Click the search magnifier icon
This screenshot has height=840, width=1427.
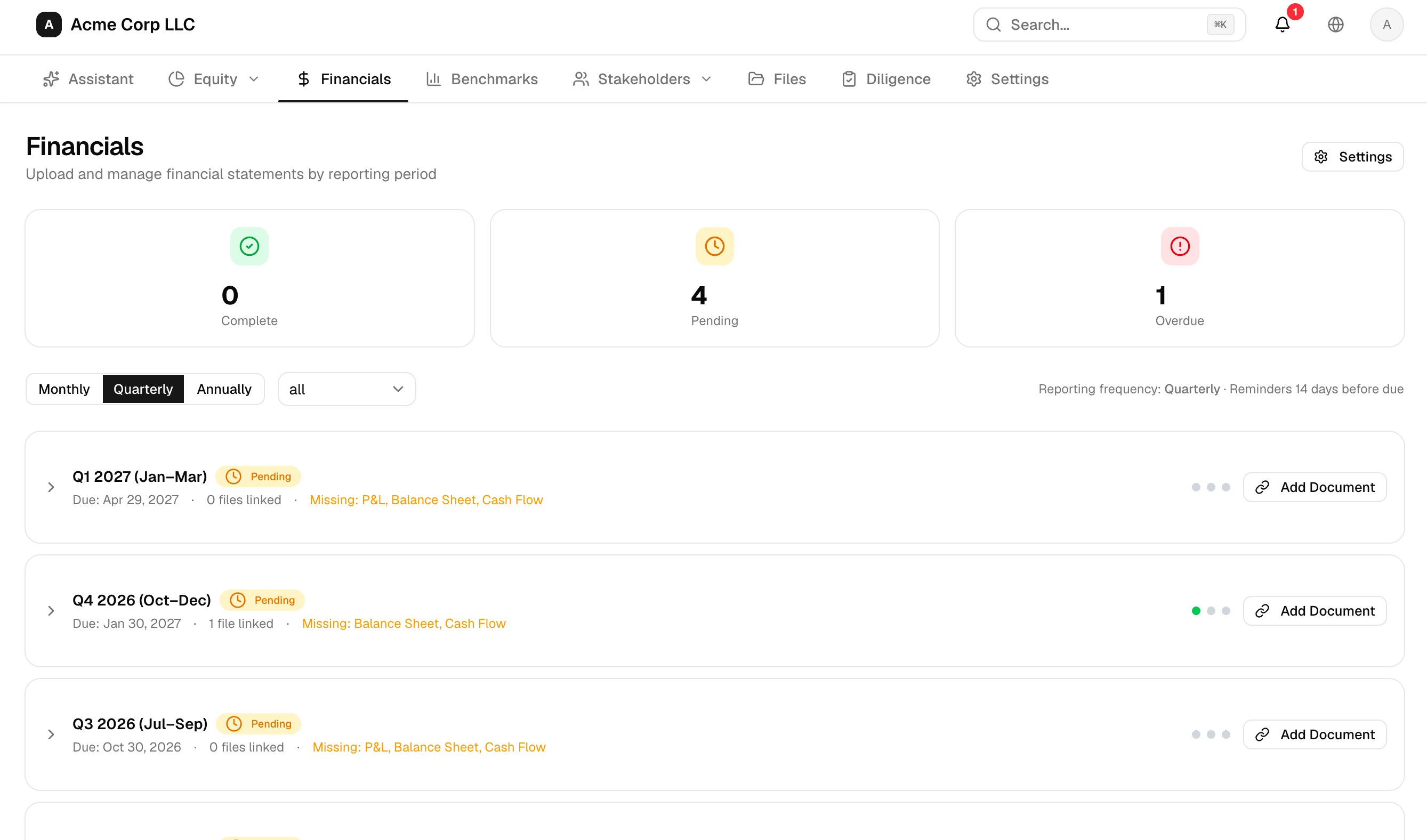[x=993, y=25]
